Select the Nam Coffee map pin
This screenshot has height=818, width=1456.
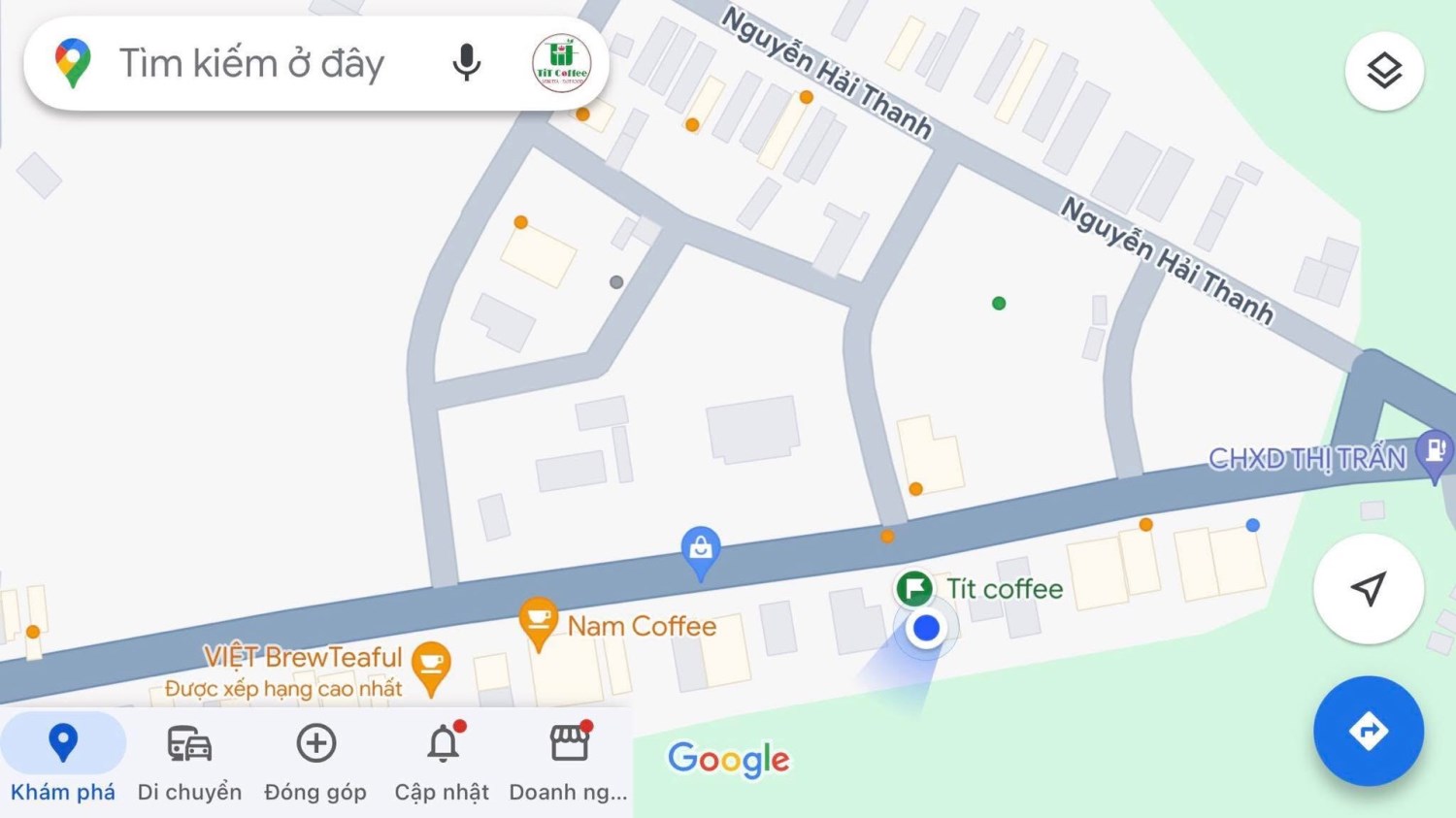coord(538,624)
